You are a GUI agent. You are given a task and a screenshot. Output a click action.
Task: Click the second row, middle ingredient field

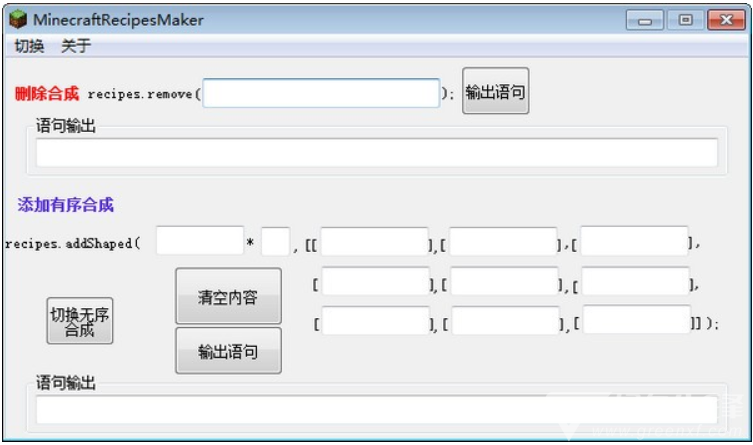pyautogui.click(x=505, y=281)
